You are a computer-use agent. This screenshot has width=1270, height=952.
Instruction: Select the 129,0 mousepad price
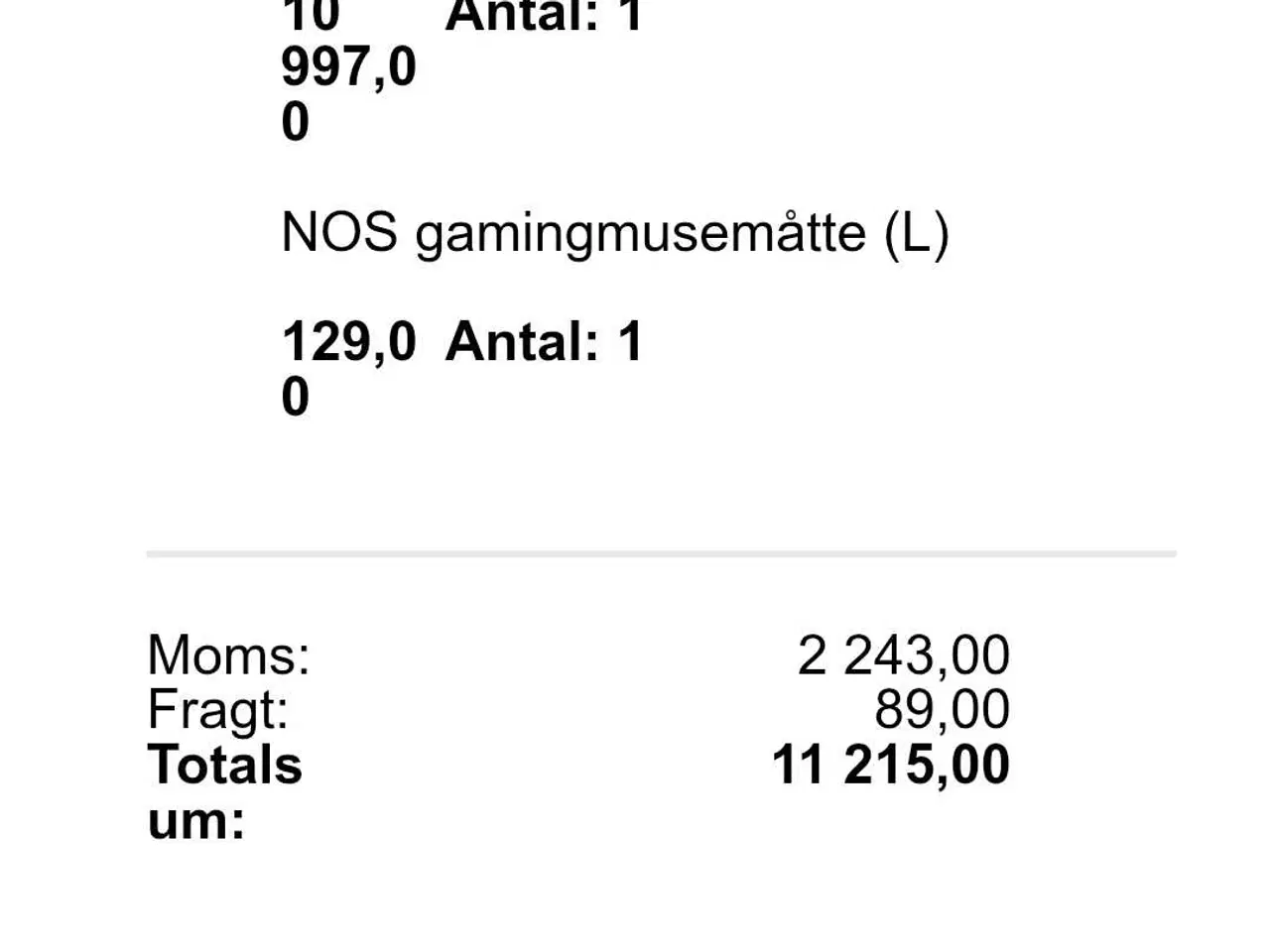point(349,341)
